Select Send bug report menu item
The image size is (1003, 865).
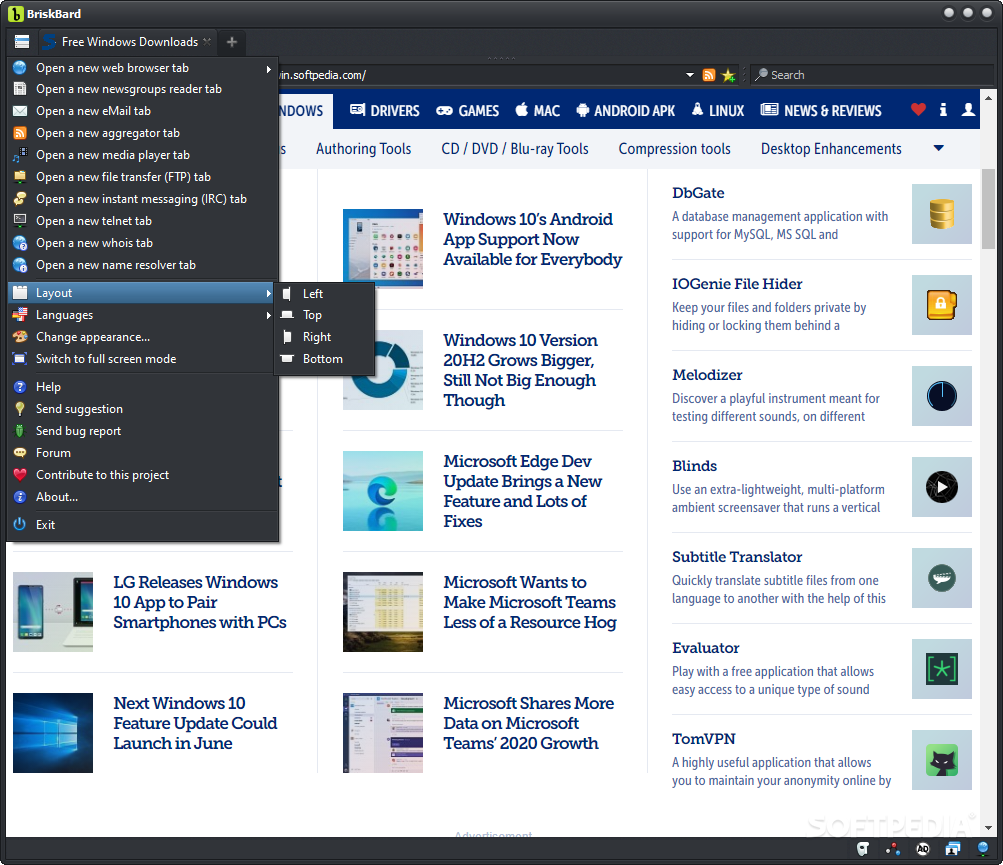143,431
